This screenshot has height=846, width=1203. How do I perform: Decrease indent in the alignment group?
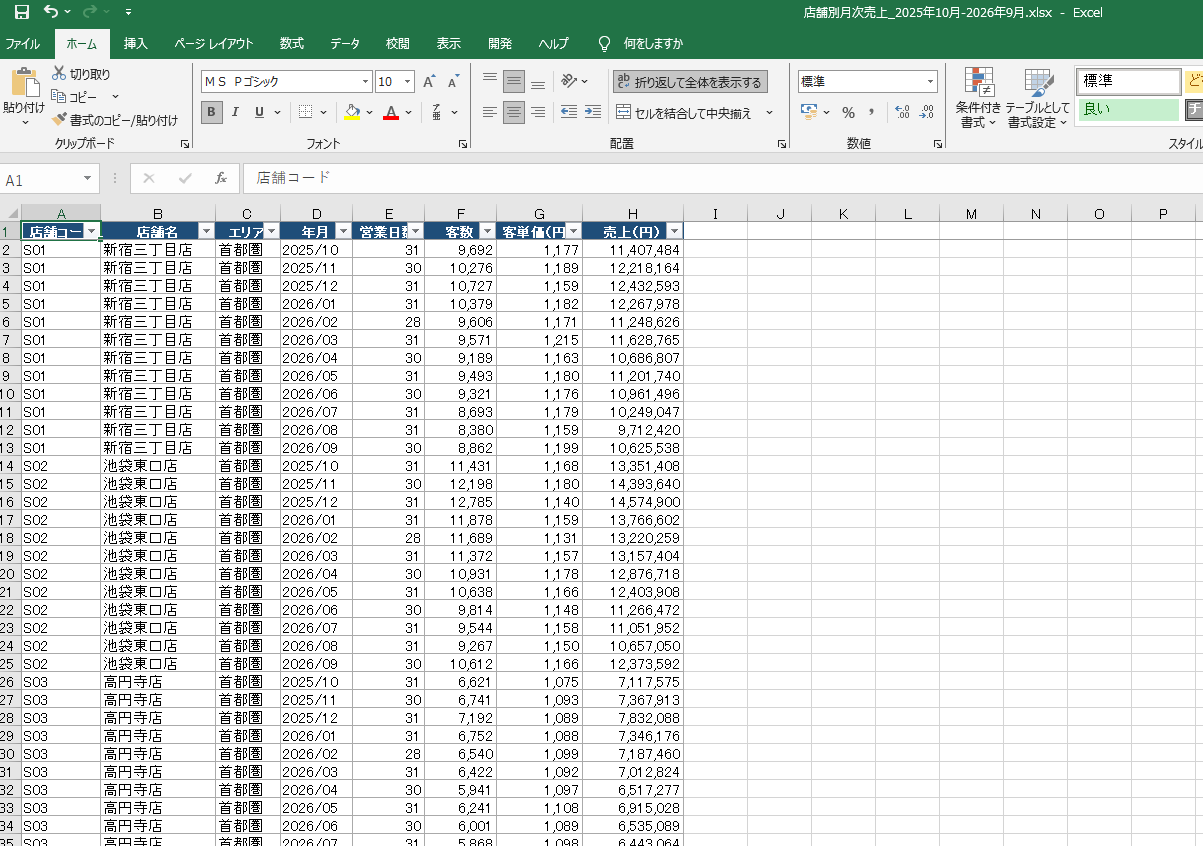(568, 112)
